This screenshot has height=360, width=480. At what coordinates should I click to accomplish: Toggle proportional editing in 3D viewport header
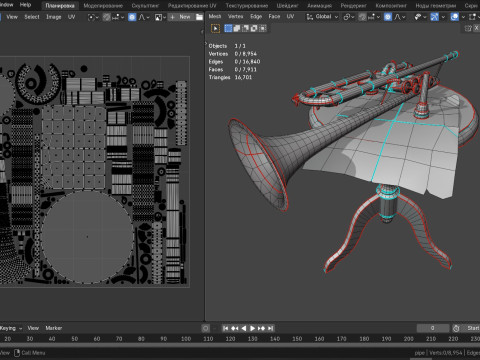click(388, 17)
